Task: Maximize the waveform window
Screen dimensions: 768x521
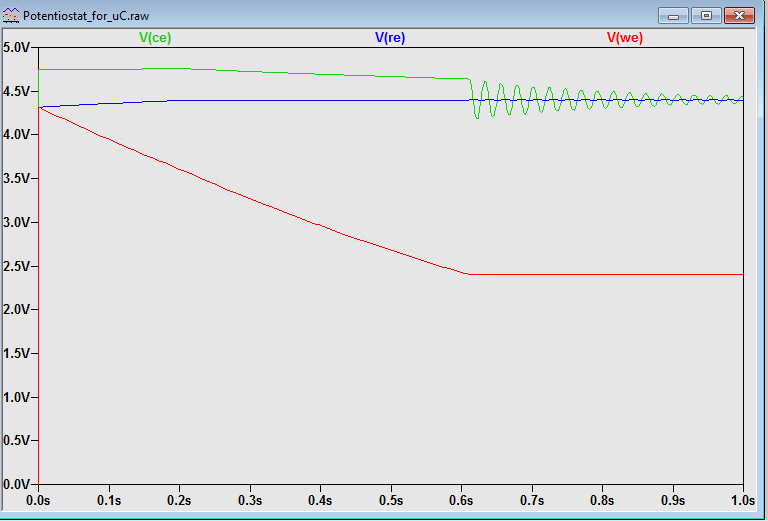Action: pyautogui.click(x=706, y=16)
